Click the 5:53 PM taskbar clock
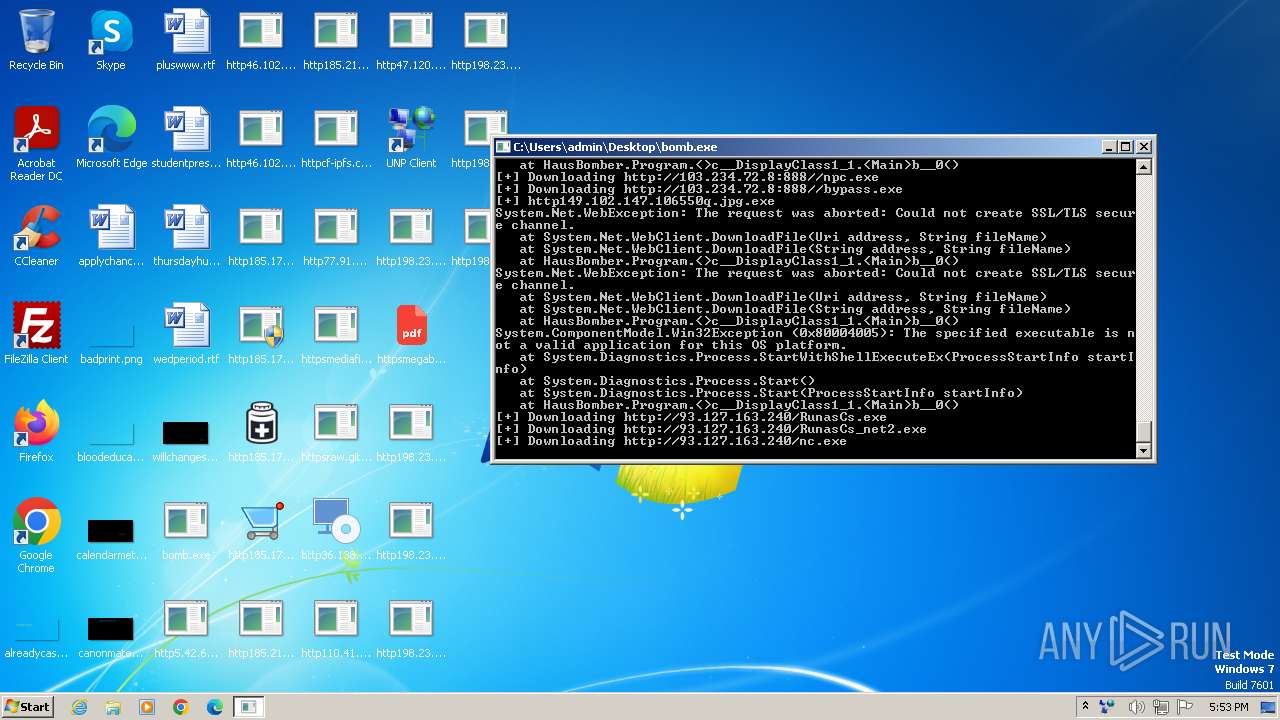The height and width of the screenshot is (720, 1280). [1228, 707]
